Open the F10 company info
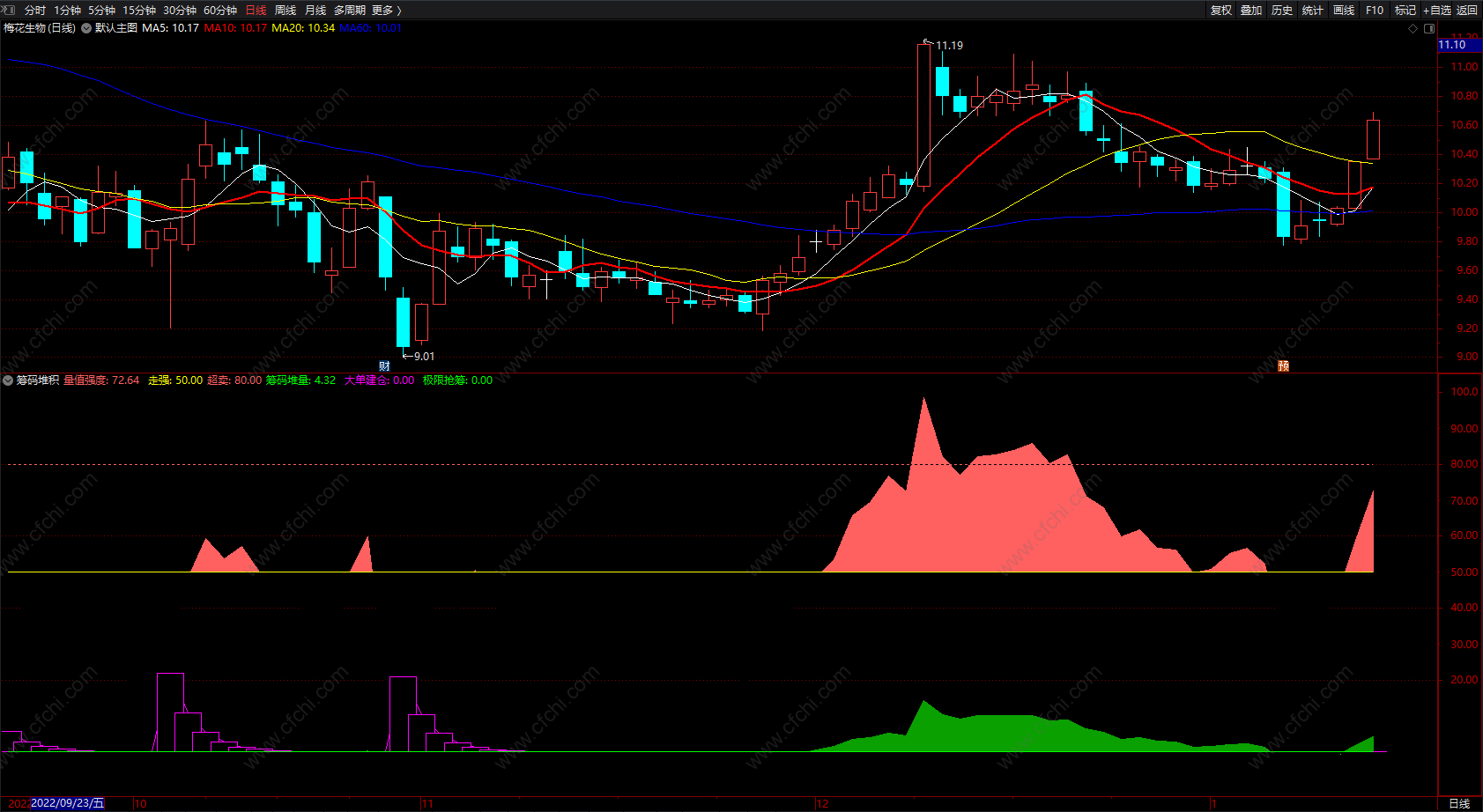 coord(1375,11)
